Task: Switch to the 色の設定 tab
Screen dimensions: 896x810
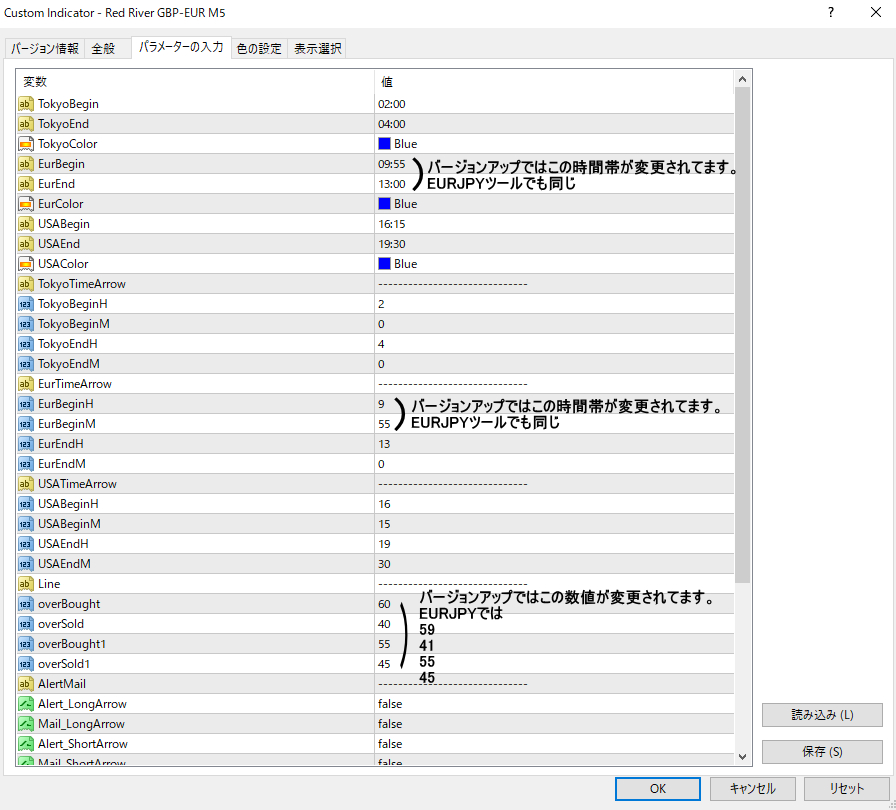Action: tap(259, 48)
